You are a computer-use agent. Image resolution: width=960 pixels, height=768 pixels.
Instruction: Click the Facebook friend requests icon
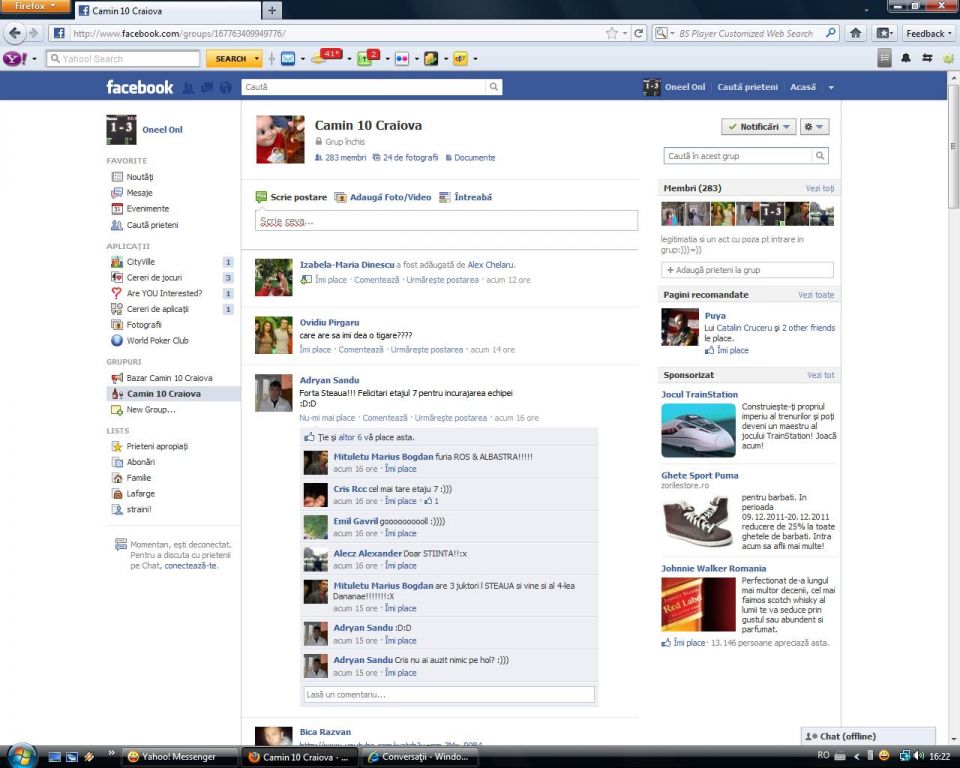pyautogui.click(x=188, y=88)
